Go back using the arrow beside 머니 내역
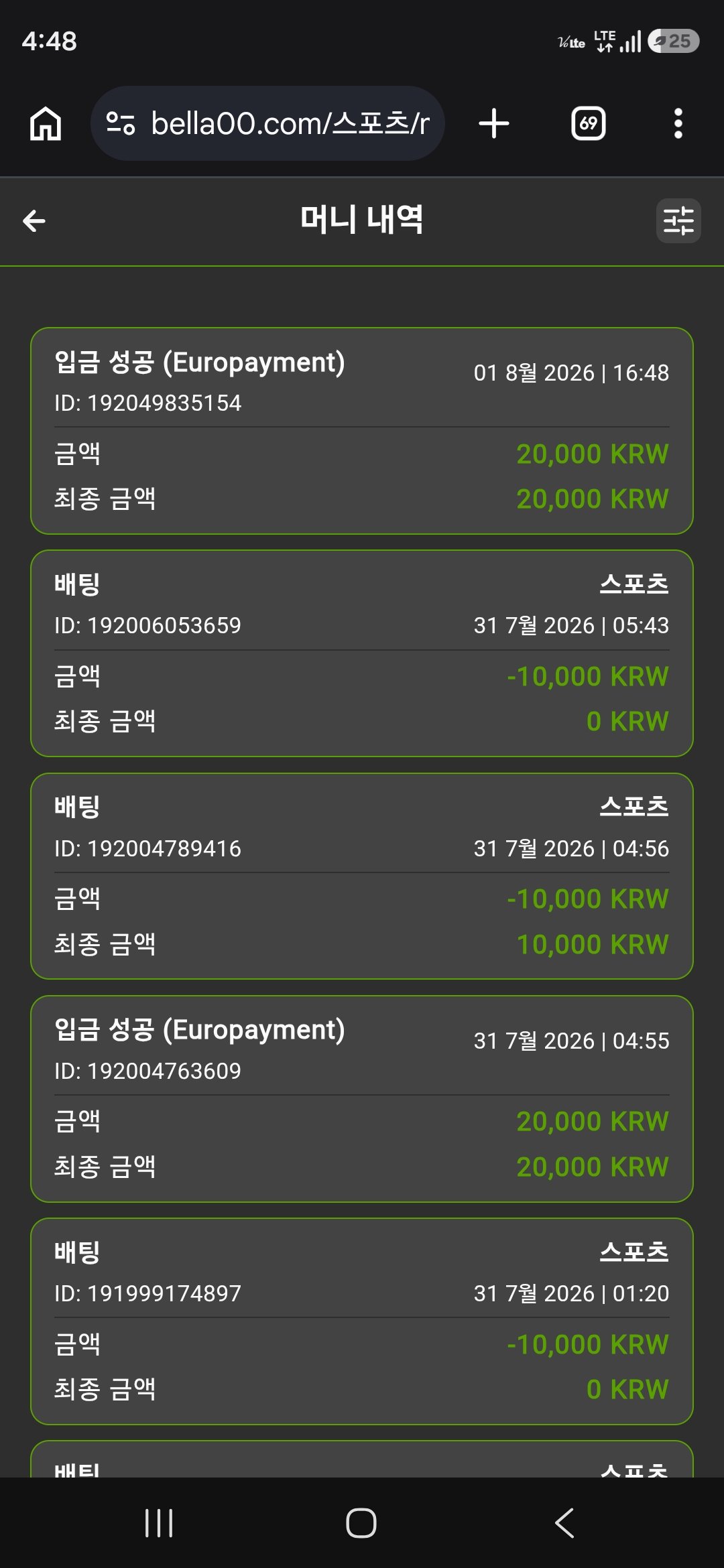 pos(34,220)
